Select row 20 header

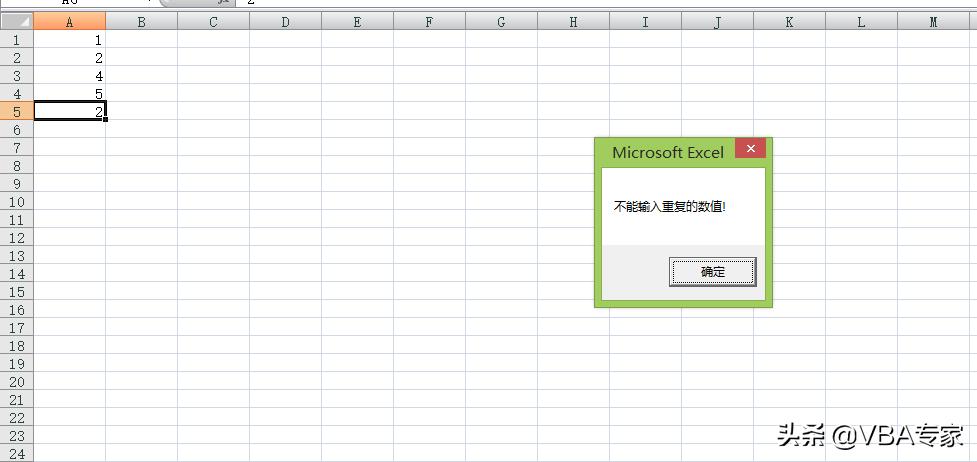click(x=17, y=382)
